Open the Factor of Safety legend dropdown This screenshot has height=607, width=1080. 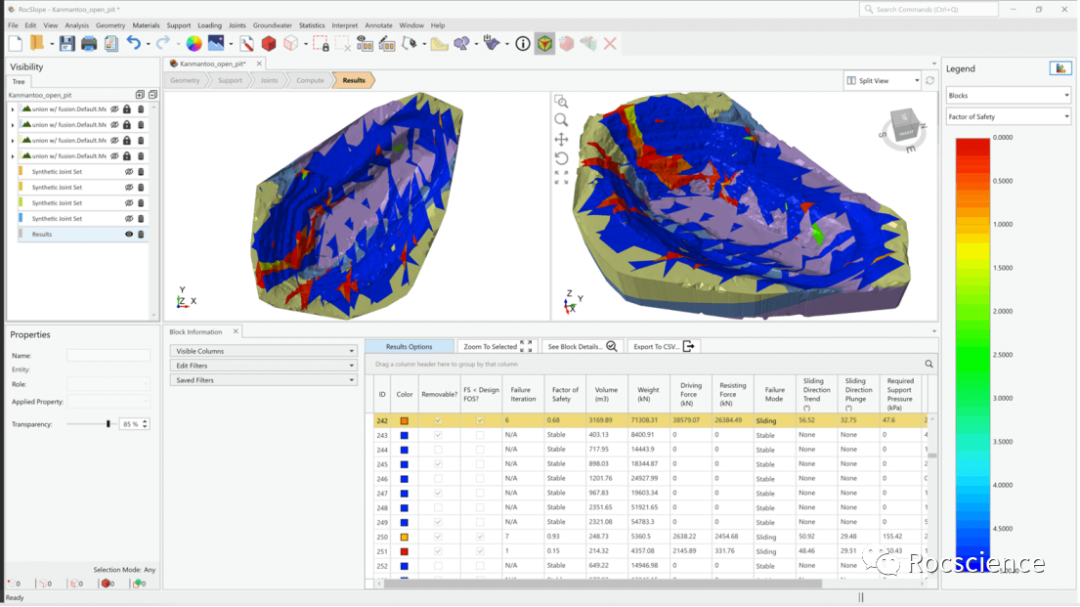1007,117
